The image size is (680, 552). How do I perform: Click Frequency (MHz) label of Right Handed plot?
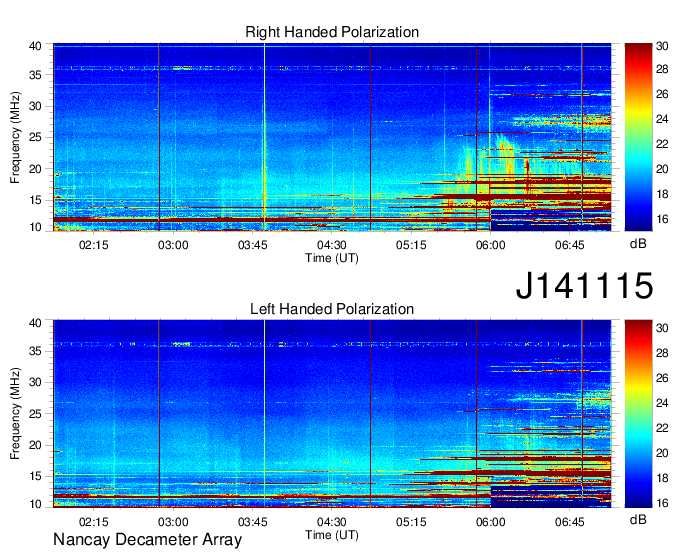coord(15,137)
